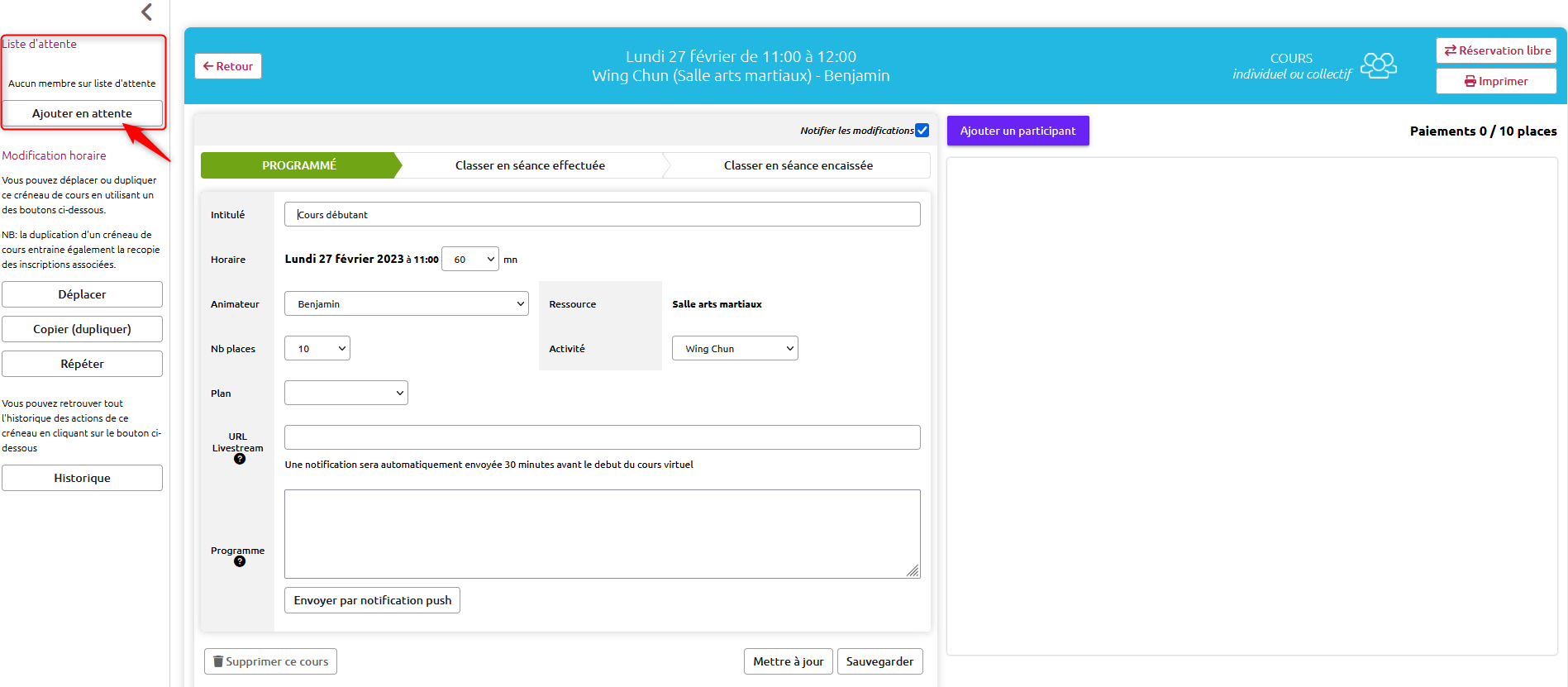Open the Animateur dropdown showing Benjamin

tap(407, 303)
